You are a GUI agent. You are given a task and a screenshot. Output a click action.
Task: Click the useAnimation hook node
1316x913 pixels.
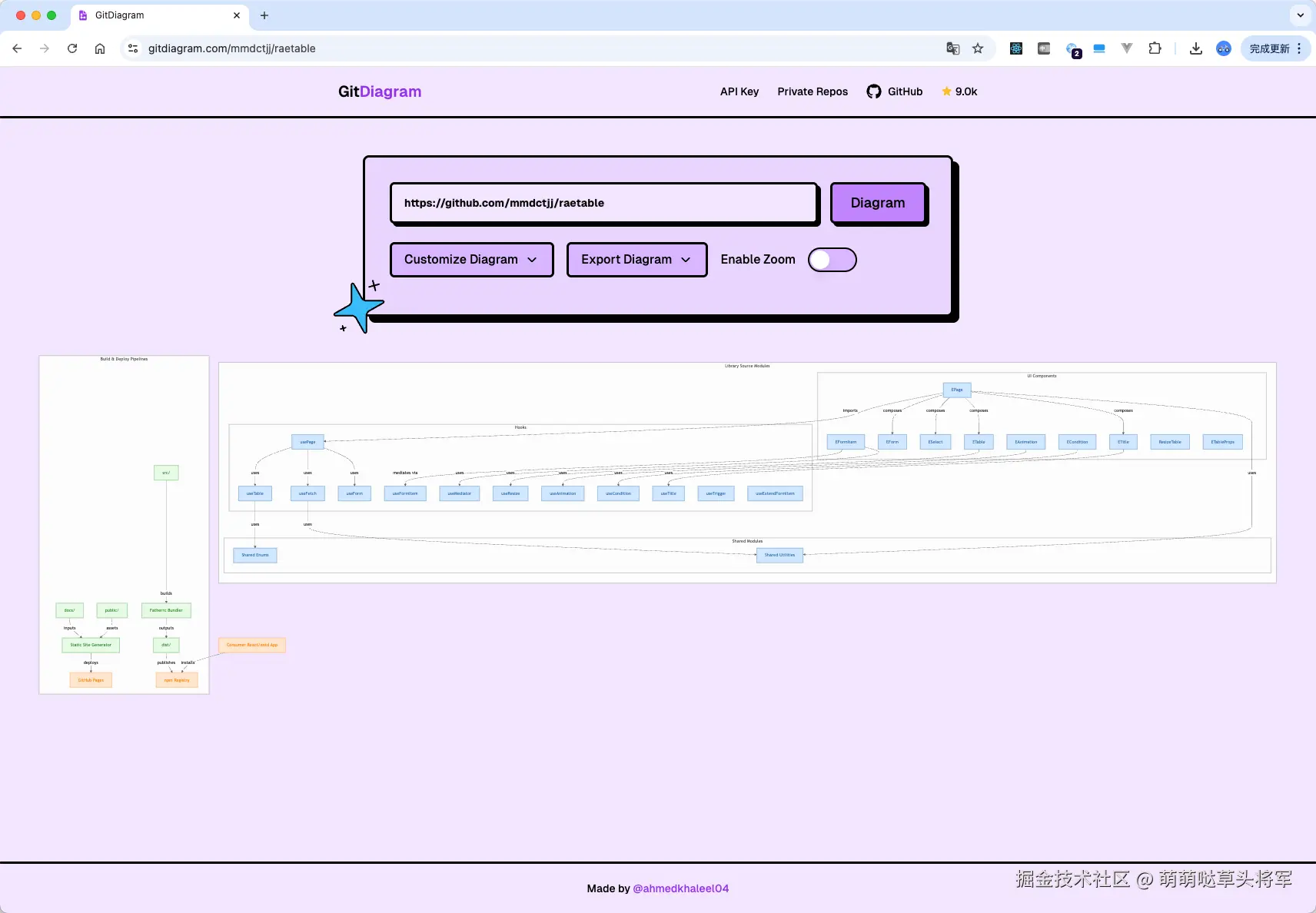(563, 493)
